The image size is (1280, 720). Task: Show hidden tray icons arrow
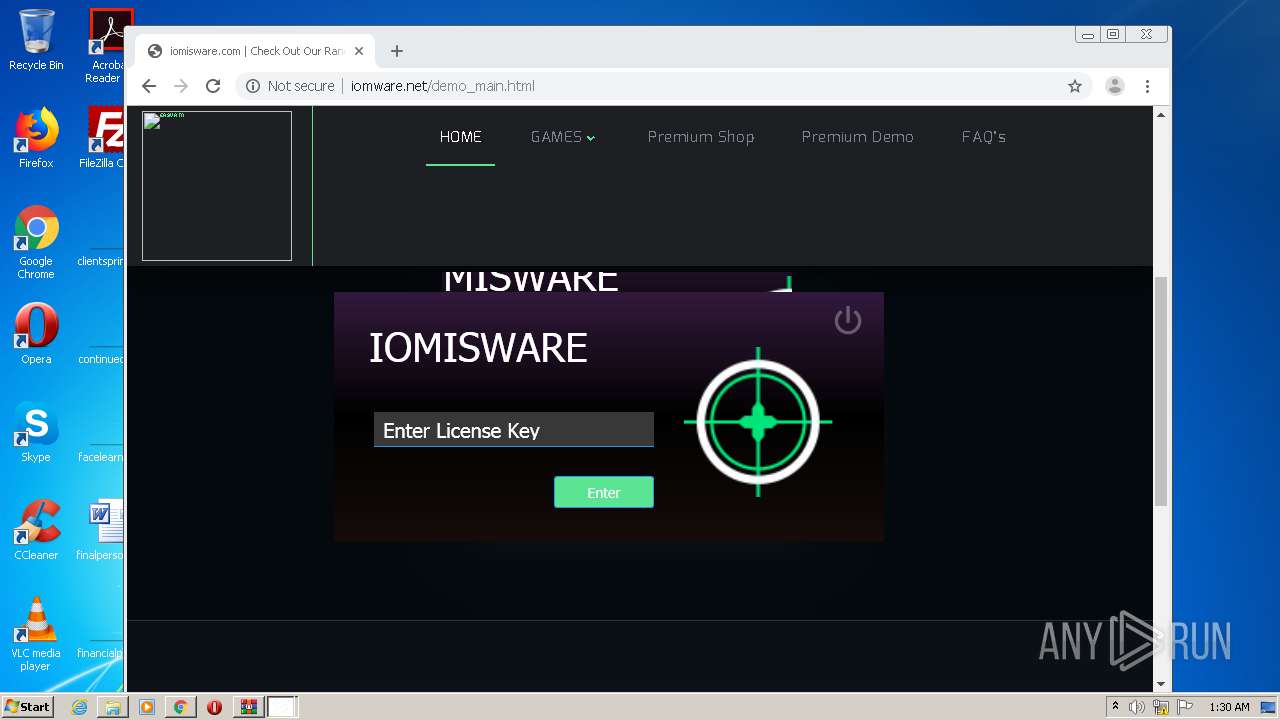[x=1115, y=707]
